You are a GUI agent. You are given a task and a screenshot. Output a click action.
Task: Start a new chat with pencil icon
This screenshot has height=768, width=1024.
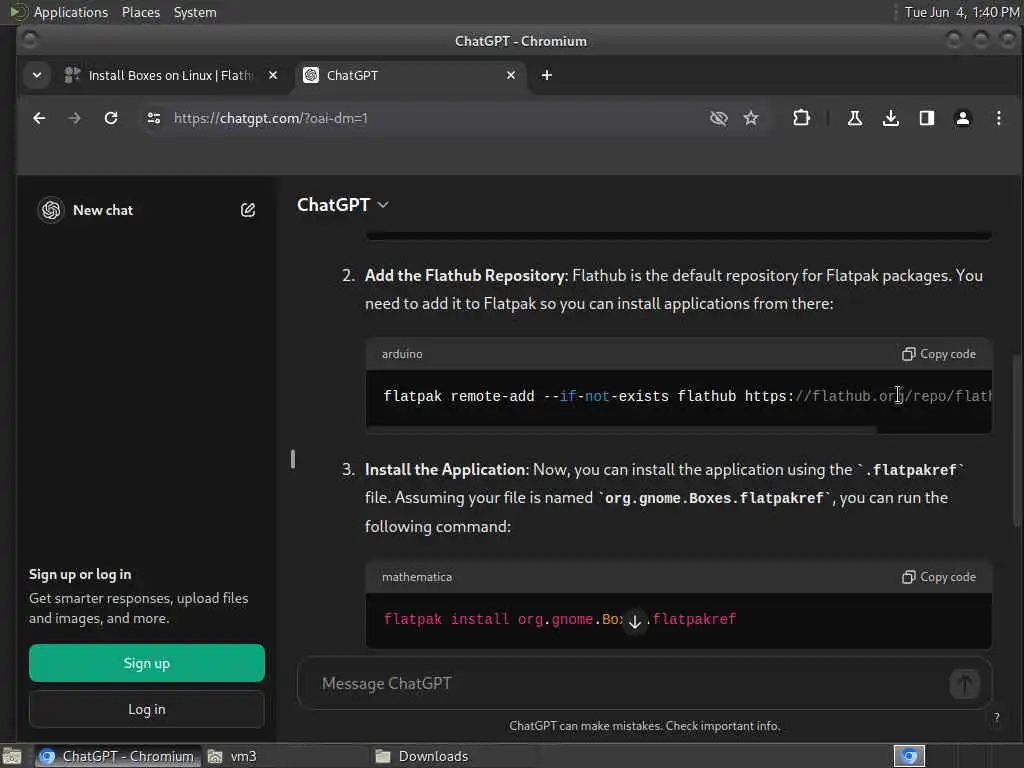click(248, 210)
